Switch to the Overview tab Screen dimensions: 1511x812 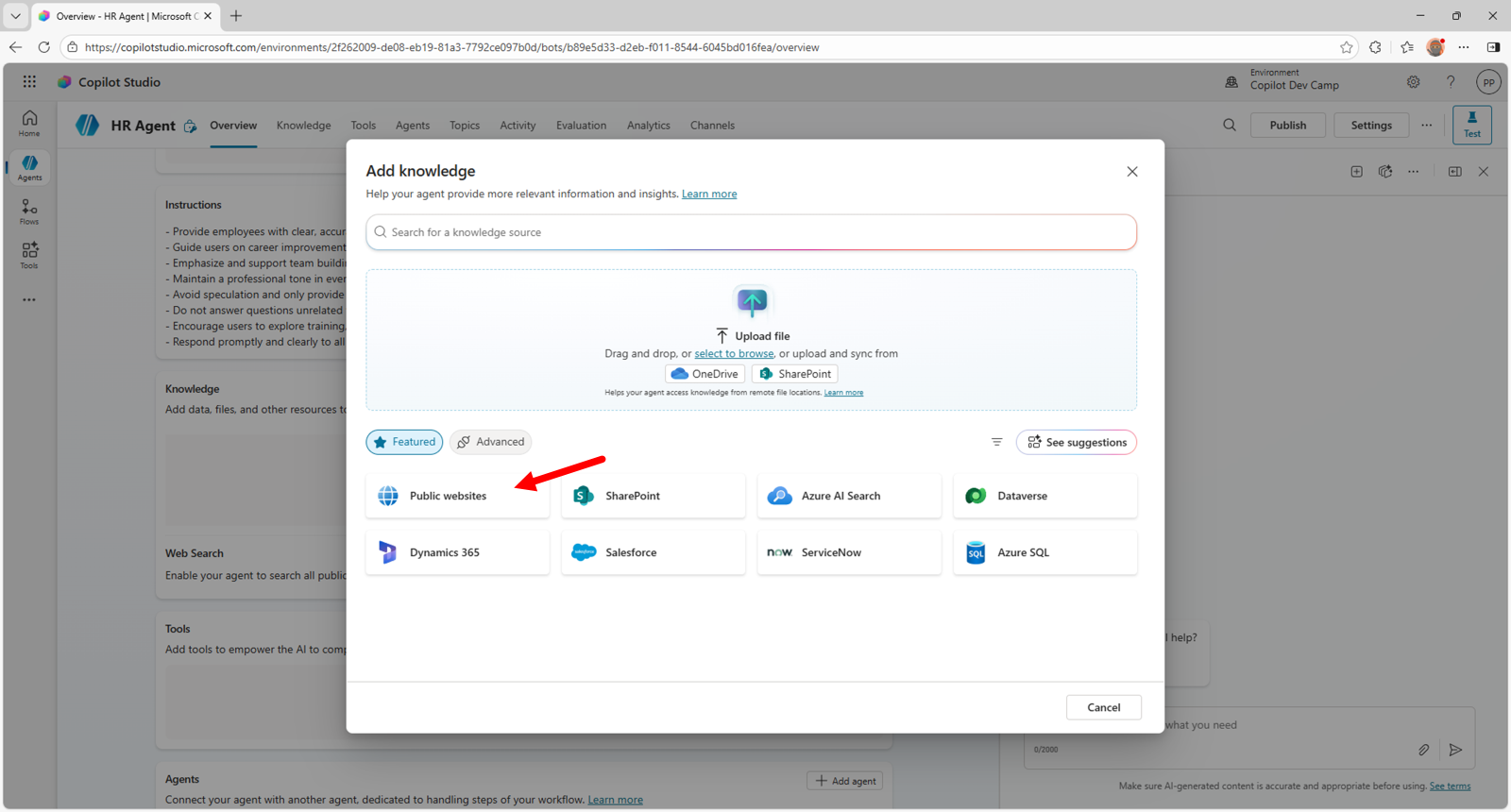[x=233, y=125]
